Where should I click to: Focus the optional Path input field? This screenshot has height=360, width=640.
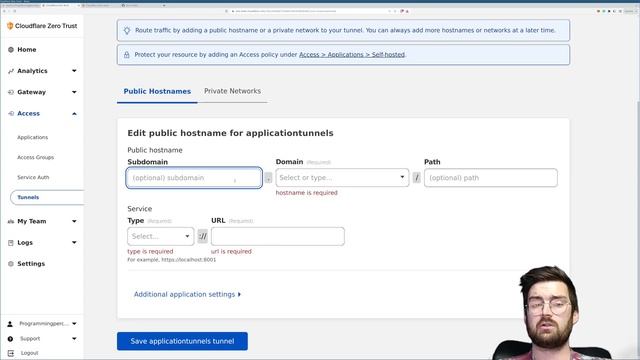coord(491,178)
